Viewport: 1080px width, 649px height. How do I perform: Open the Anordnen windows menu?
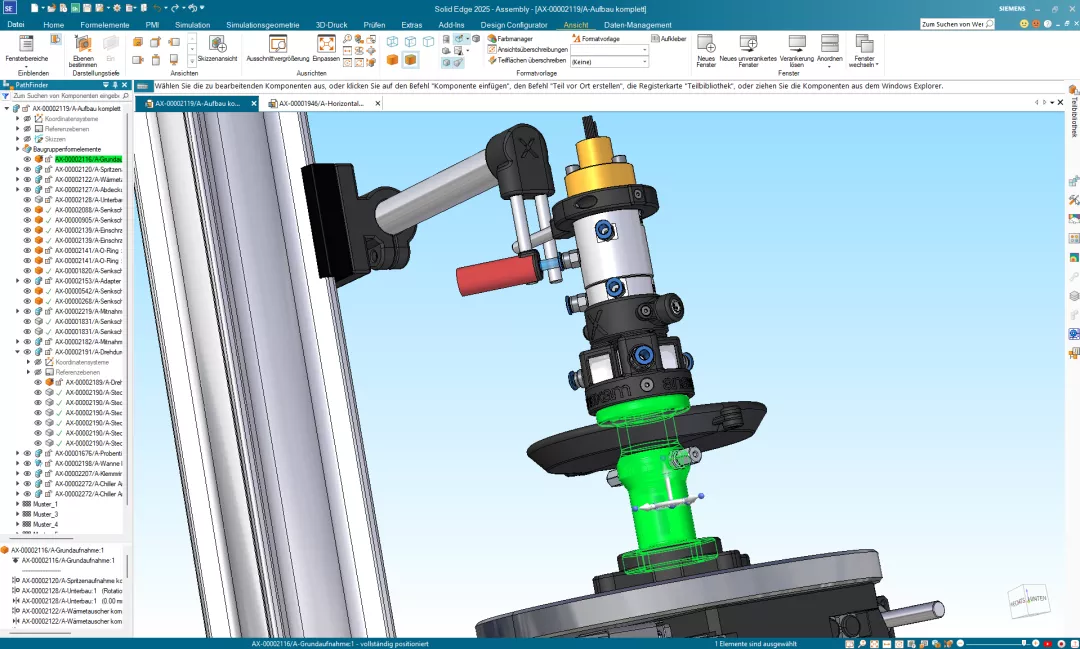click(x=829, y=50)
